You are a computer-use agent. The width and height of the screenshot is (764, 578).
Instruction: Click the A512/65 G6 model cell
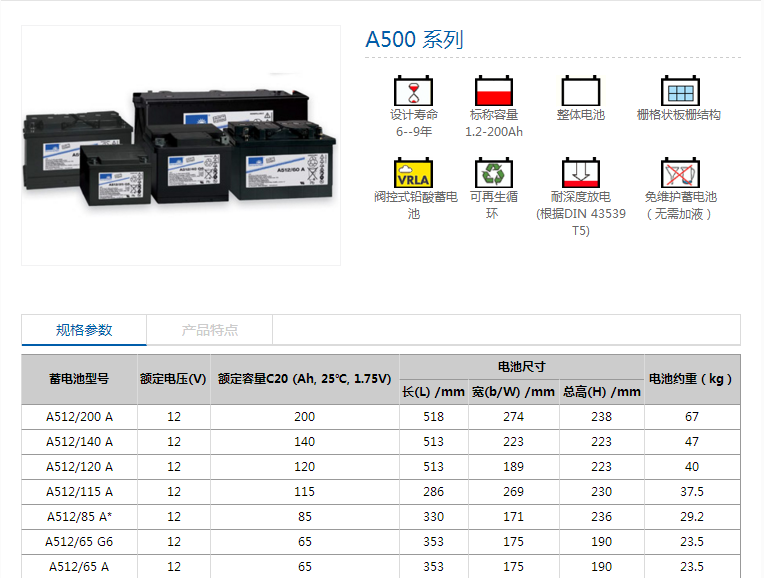pos(79,541)
